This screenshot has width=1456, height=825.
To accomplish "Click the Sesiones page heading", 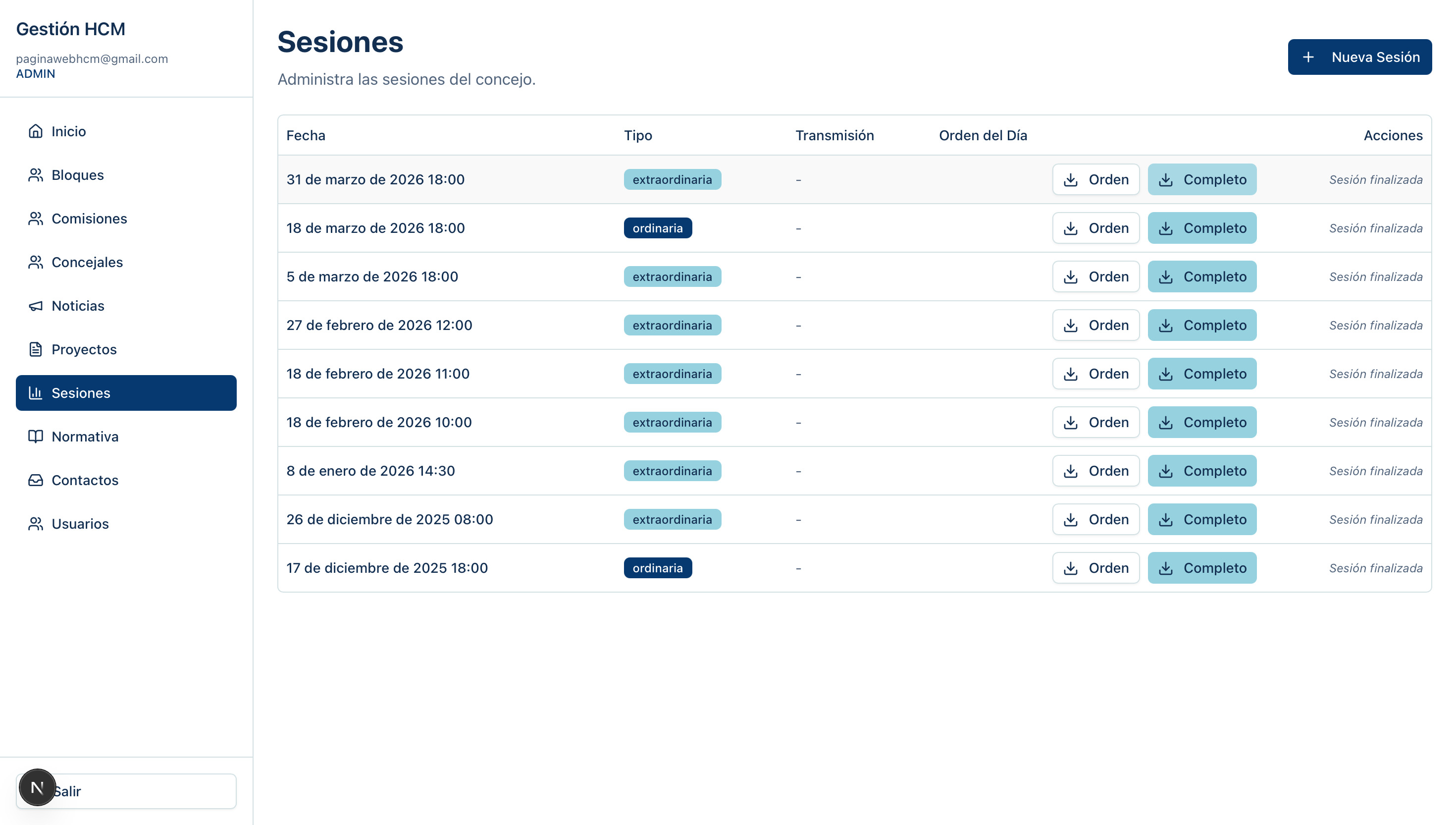I will click(340, 42).
